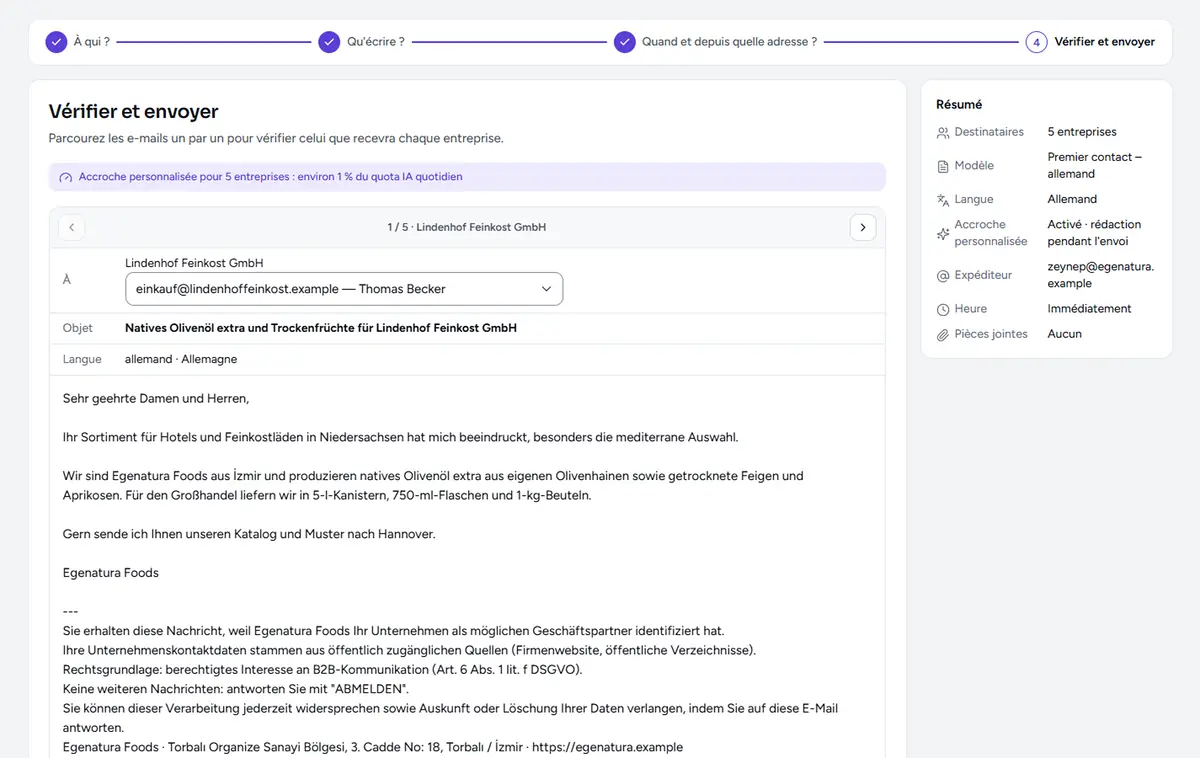This screenshot has width=1200, height=758.
Task: Click the Allemand language value in Résumé
Action: pos(1072,199)
